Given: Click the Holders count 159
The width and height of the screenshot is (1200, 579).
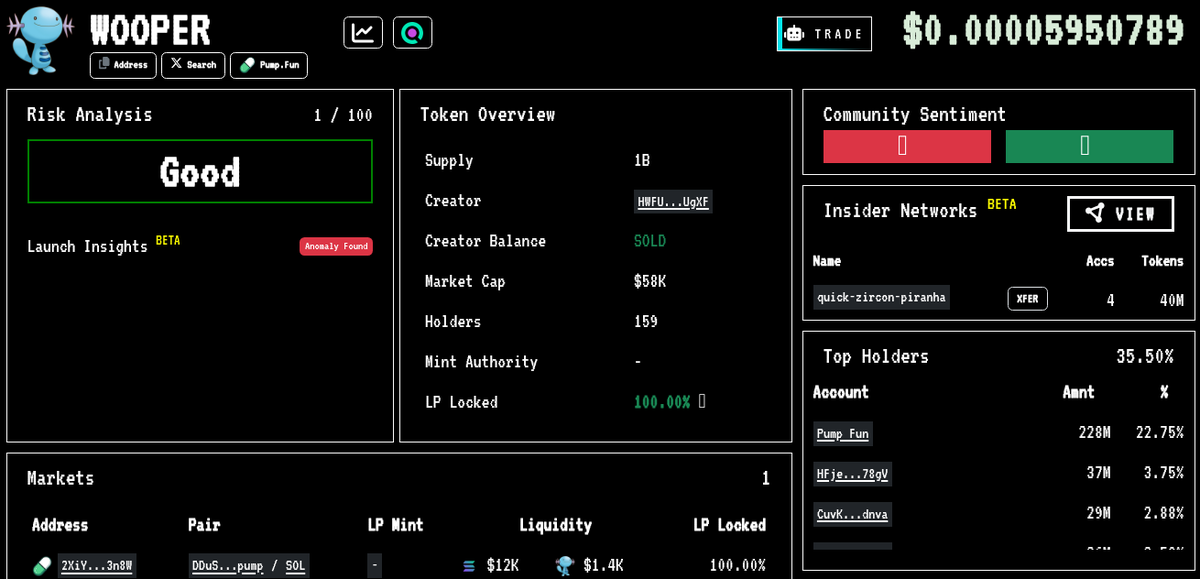Looking at the screenshot, I should point(646,321).
